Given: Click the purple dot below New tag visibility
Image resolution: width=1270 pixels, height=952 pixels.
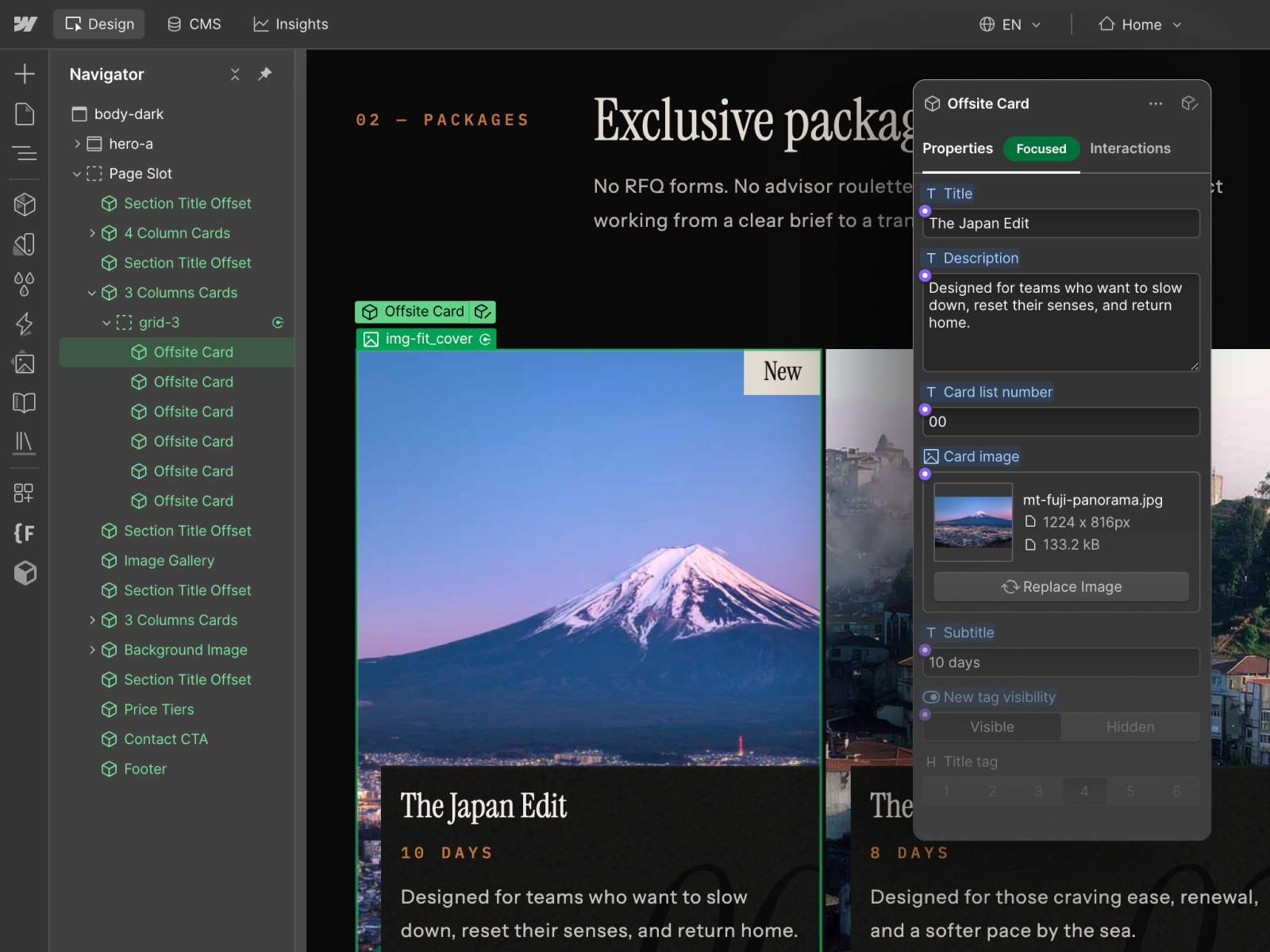Looking at the screenshot, I should point(925,715).
